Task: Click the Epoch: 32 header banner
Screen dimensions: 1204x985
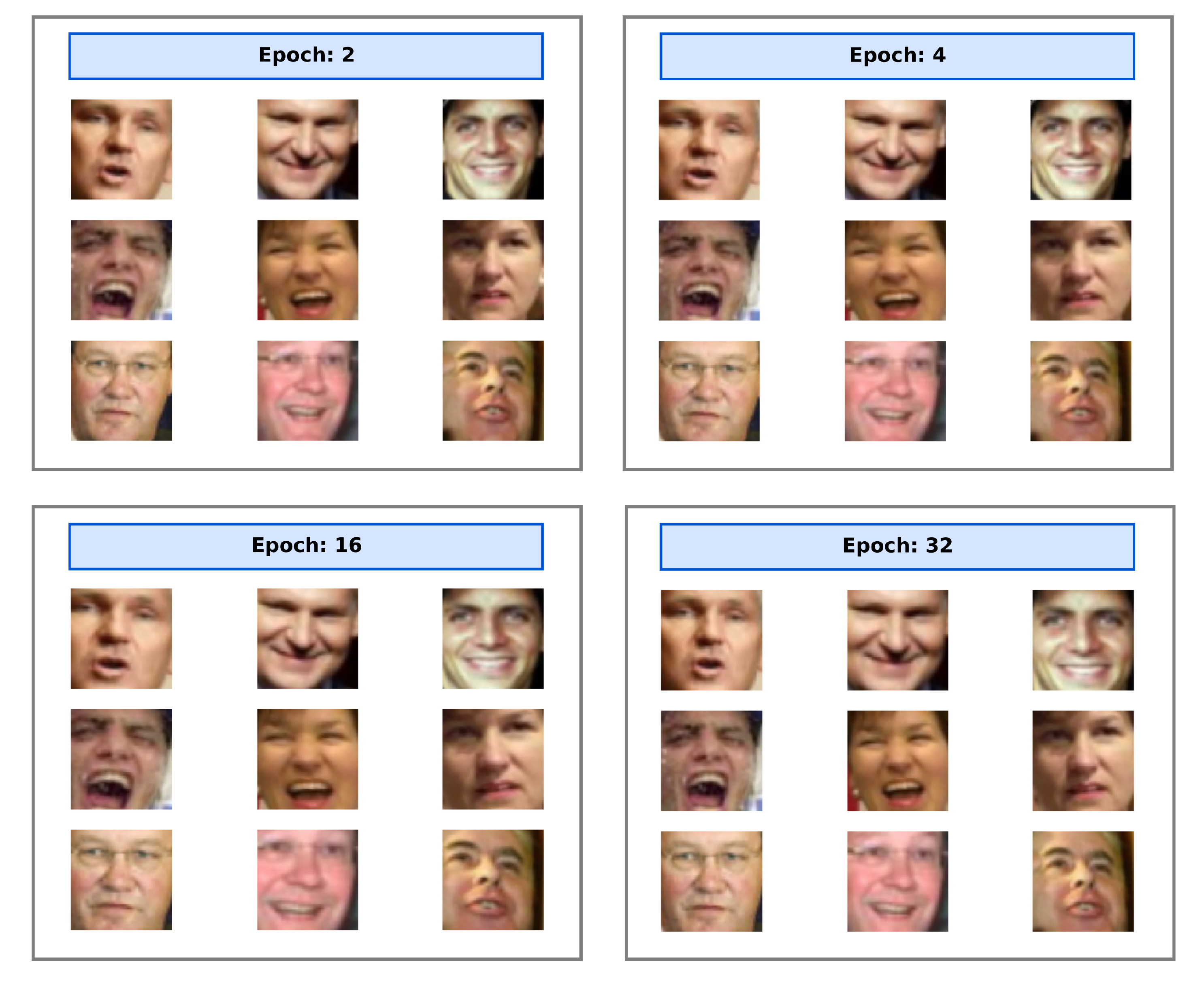Action: [x=897, y=546]
